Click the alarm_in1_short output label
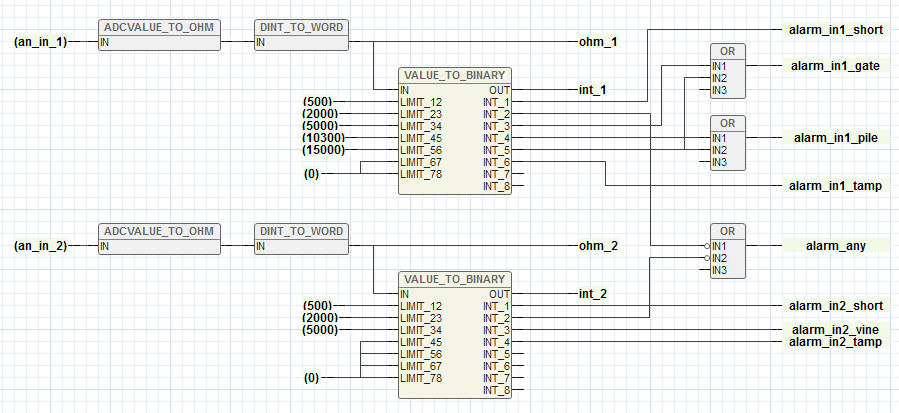The image size is (899, 413). coord(835,30)
